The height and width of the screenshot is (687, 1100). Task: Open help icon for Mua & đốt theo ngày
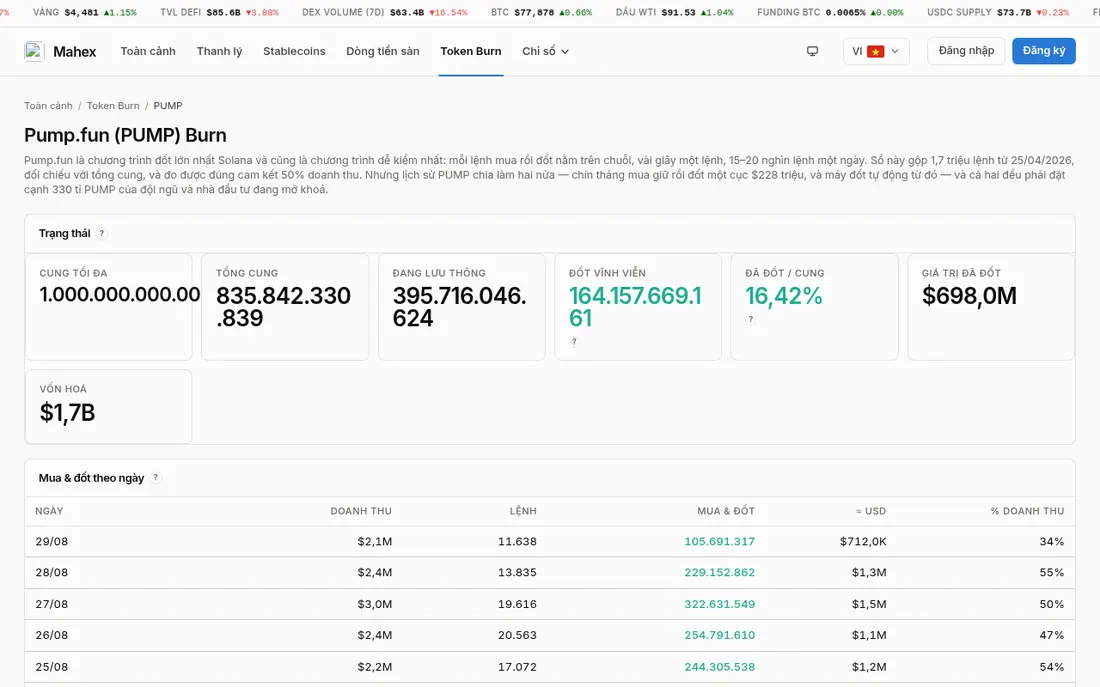pos(156,478)
